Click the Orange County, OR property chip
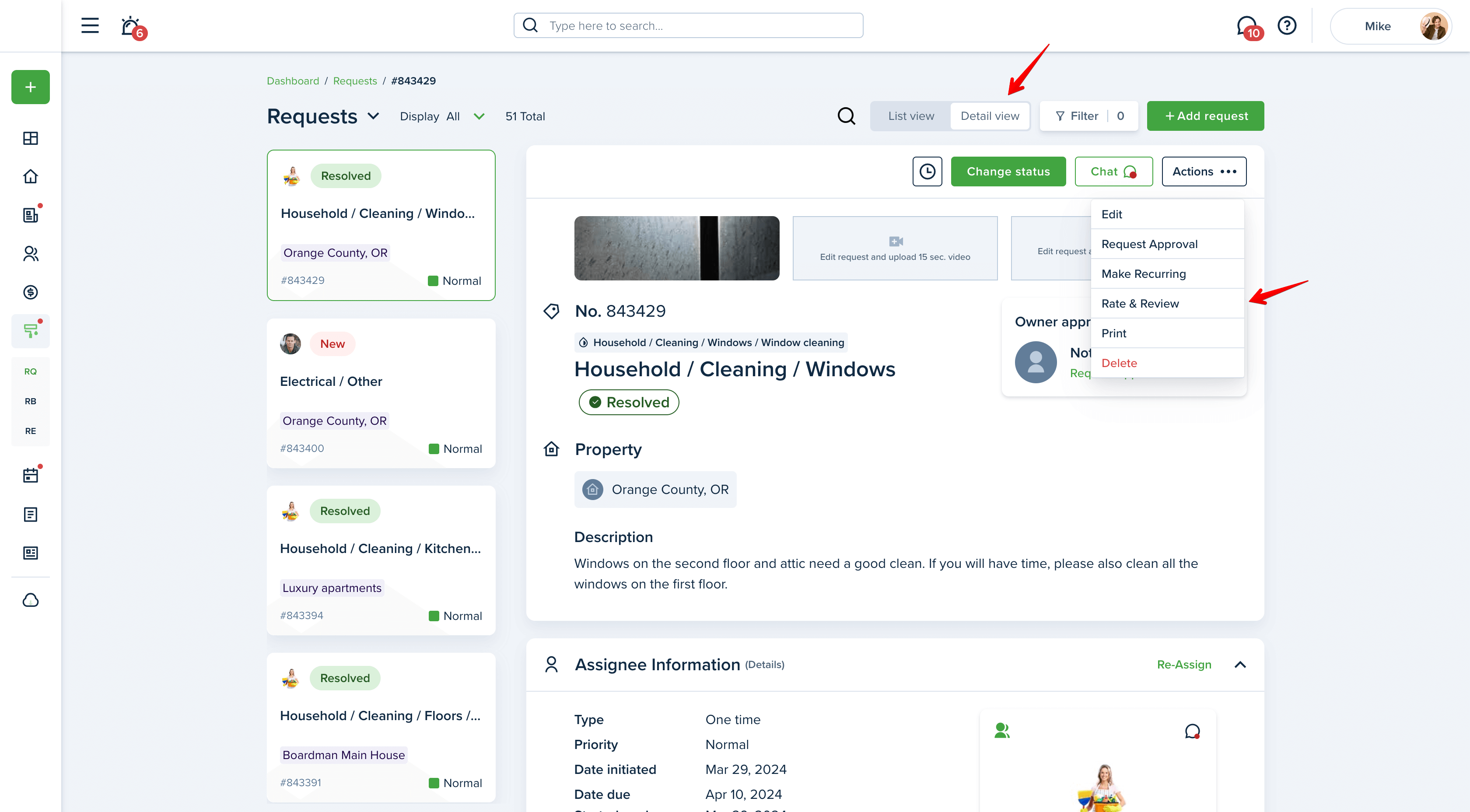 pyautogui.click(x=655, y=489)
